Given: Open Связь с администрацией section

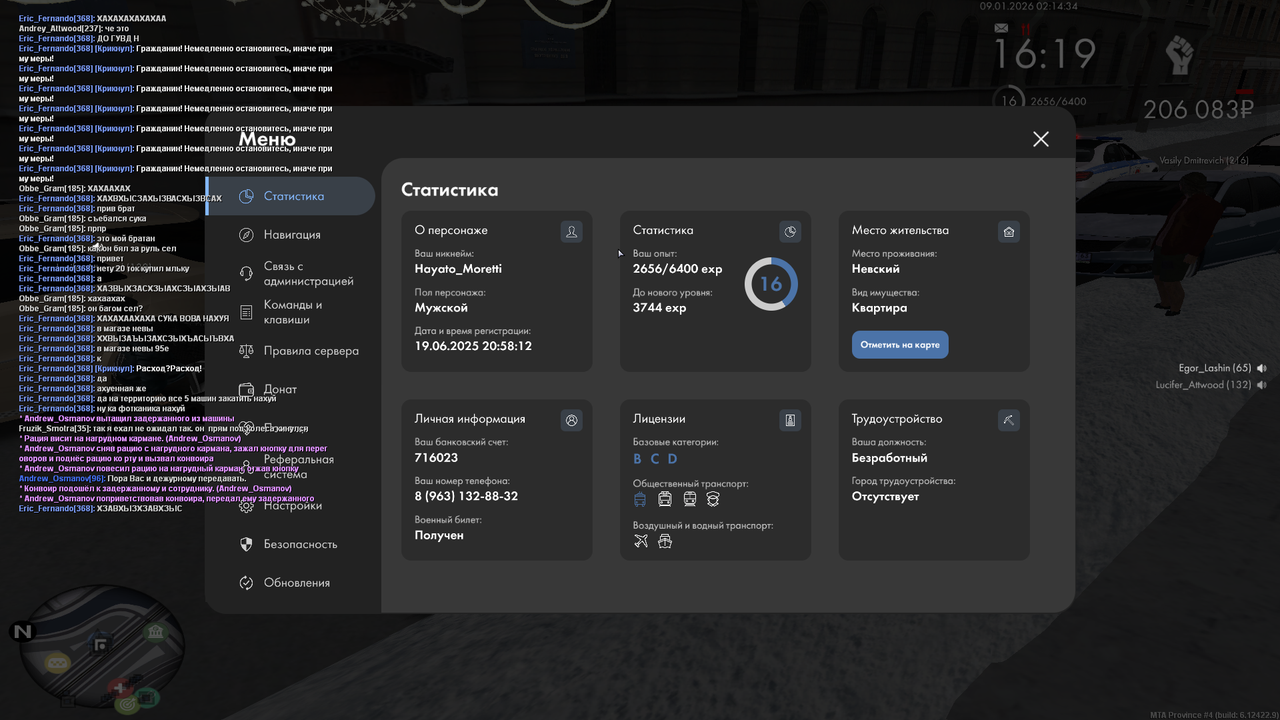Looking at the screenshot, I should pyautogui.click(x=308, y=274).
